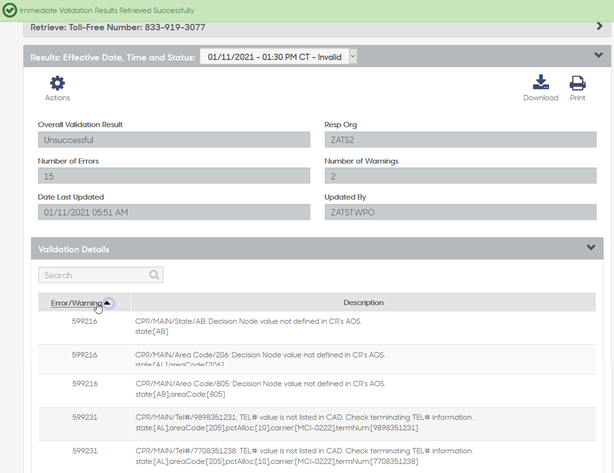Expand the Retrieve Toll-Free Number section
This screenshot has width=614, height=473.
point(598,27)
